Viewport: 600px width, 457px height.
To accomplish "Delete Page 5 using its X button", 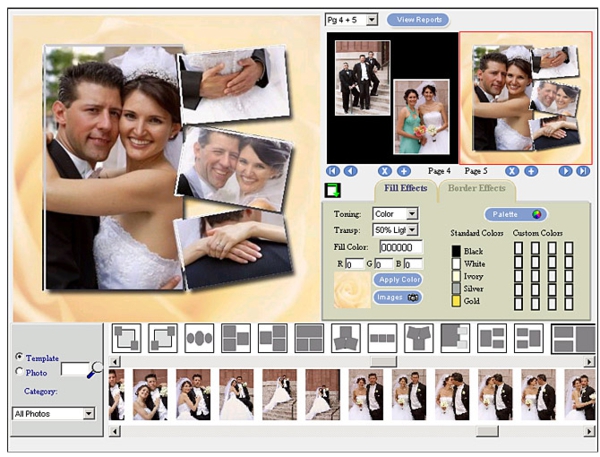I will pos(511,171).
